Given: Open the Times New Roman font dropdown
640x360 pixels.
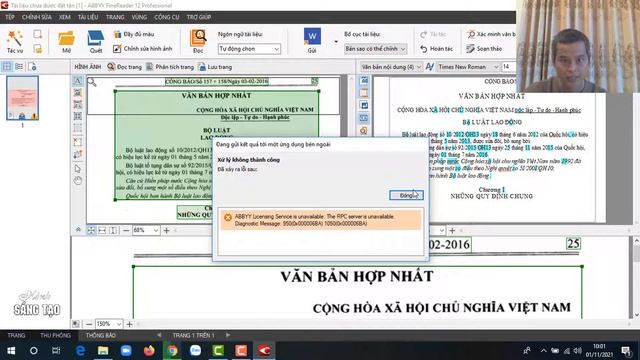Looking at the screenshot, I should (469, 67).
